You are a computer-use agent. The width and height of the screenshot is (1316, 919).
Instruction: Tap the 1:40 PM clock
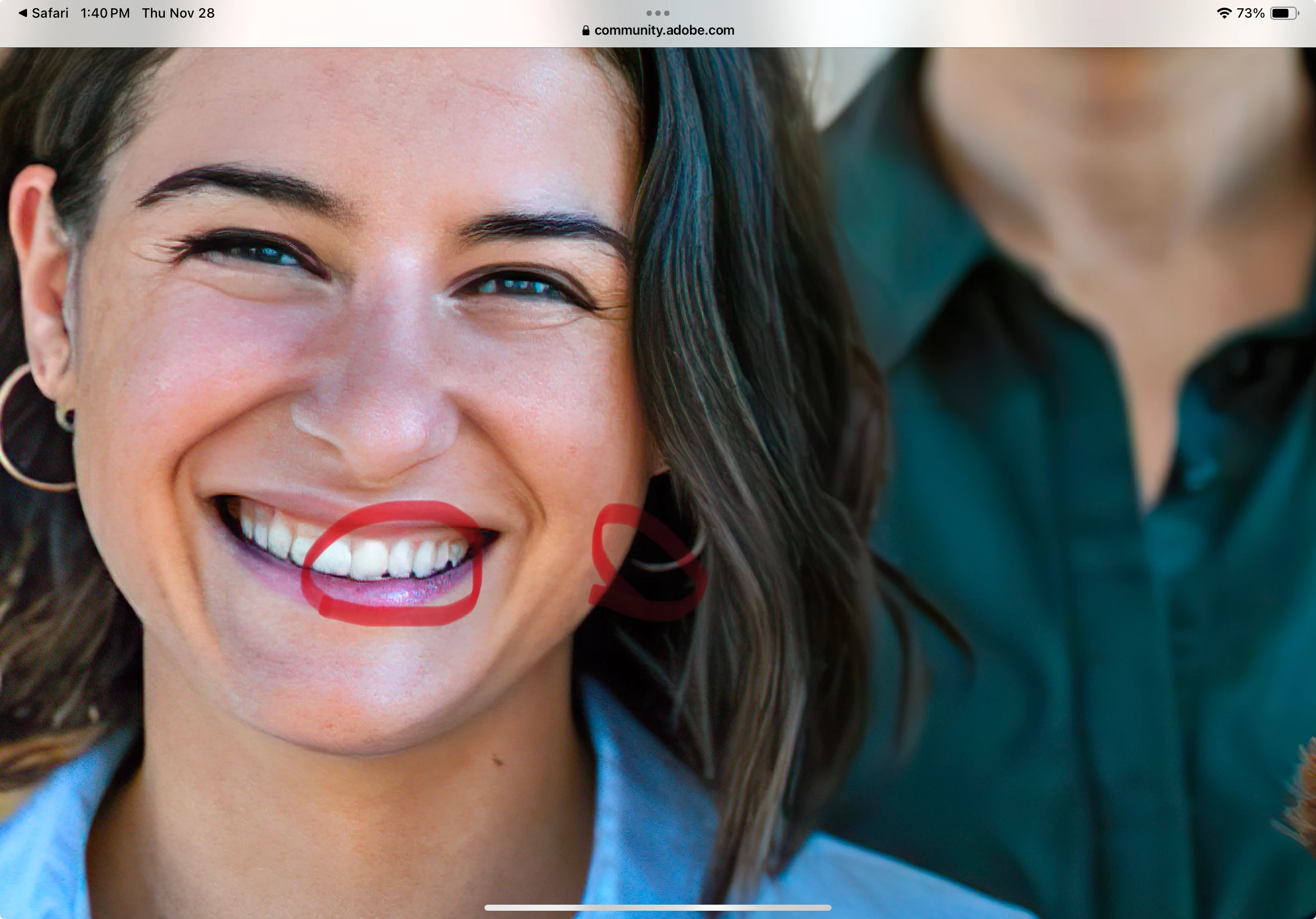tap(105, 13)
